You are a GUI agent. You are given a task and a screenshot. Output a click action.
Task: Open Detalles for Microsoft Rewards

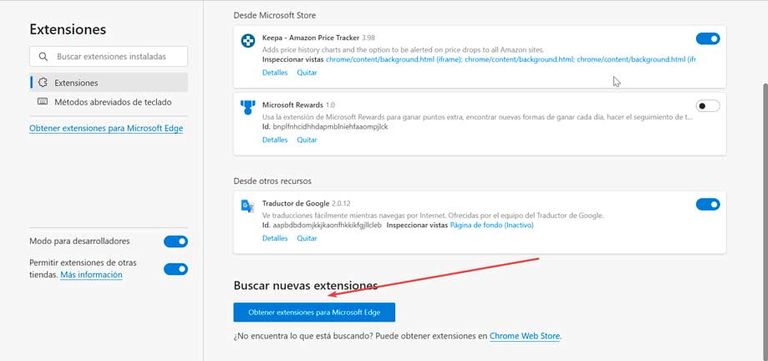pyautogui.click(x=275, y=140)
